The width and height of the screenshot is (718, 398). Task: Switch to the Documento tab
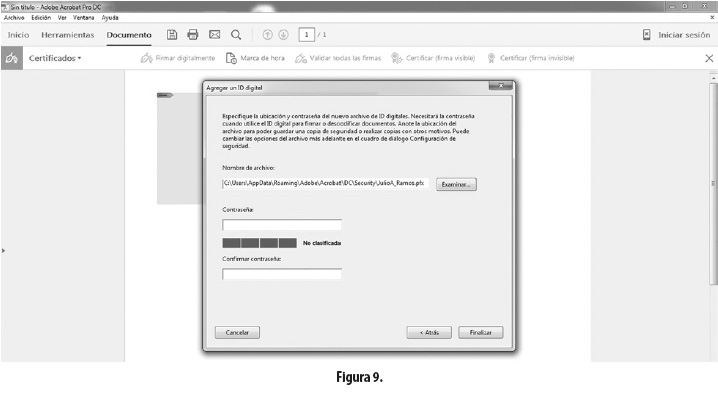[x=129, y=35]
